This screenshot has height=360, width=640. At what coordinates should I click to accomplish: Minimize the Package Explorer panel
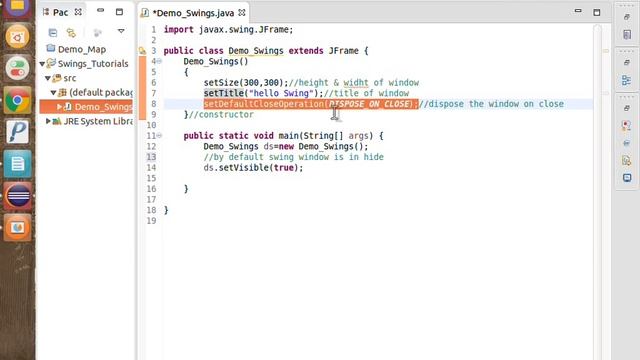tap(100, 10)
